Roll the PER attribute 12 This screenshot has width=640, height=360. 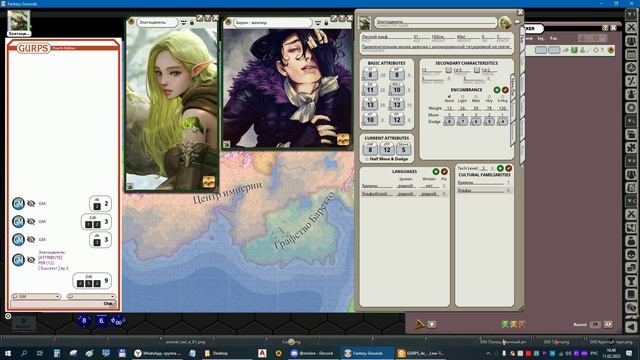pyautogui.click(x=397, y=104)
